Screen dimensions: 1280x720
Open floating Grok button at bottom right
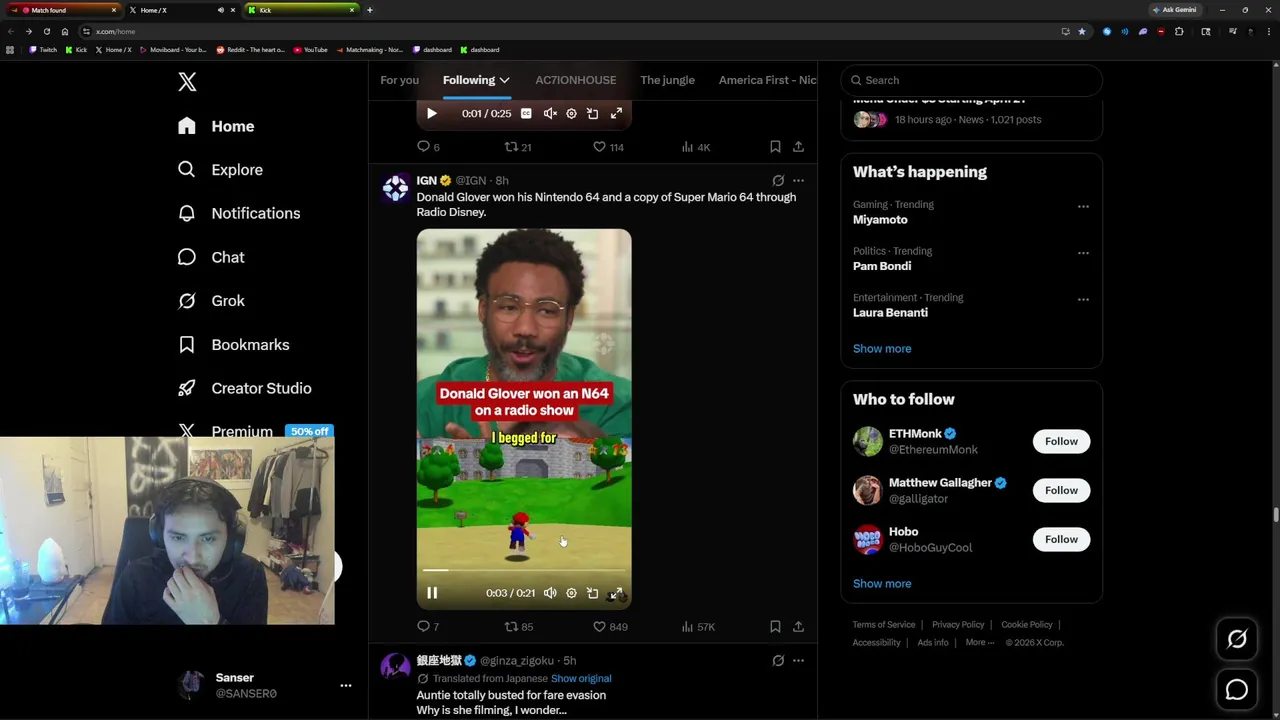tap(1237, 640)
